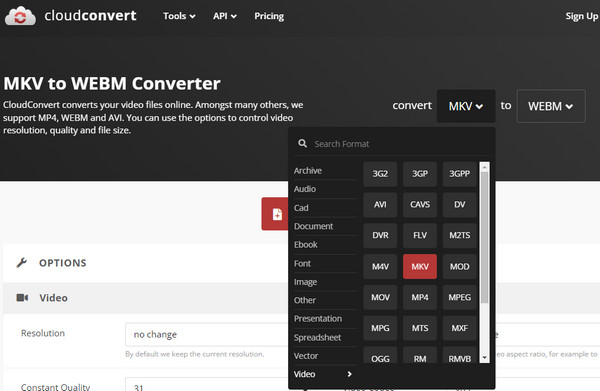Open the MKV source format dropdown

[x=466, y=106]
